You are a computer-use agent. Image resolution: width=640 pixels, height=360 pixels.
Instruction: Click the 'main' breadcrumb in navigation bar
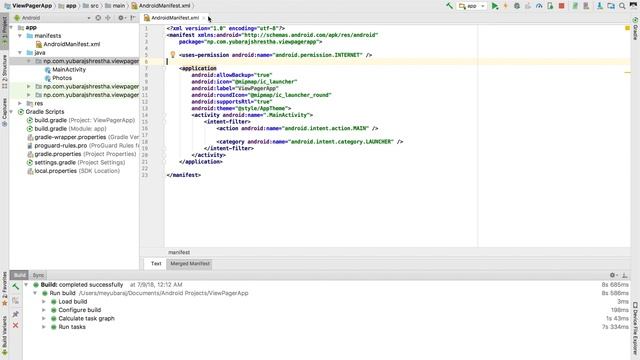tap(118, 6)
